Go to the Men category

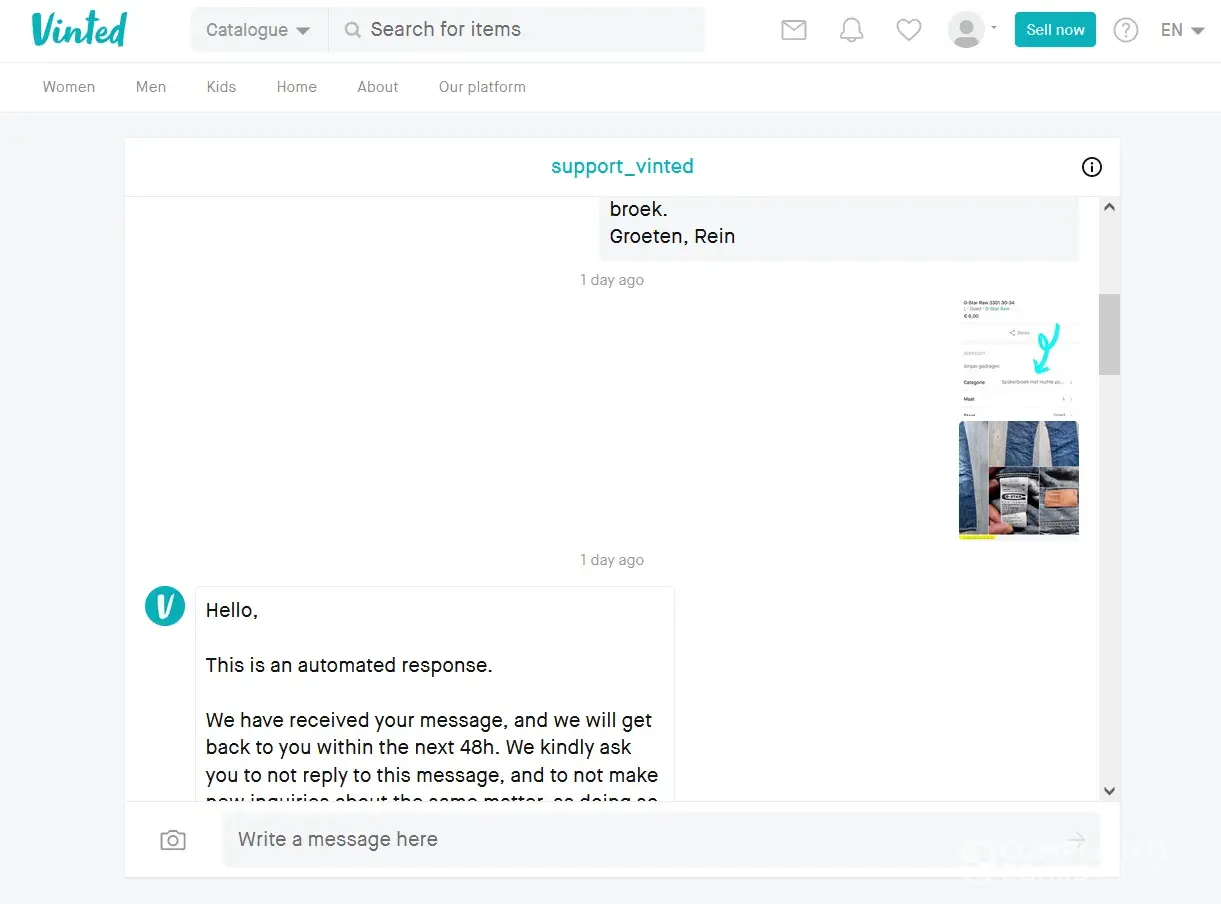(x=151, y=87)
